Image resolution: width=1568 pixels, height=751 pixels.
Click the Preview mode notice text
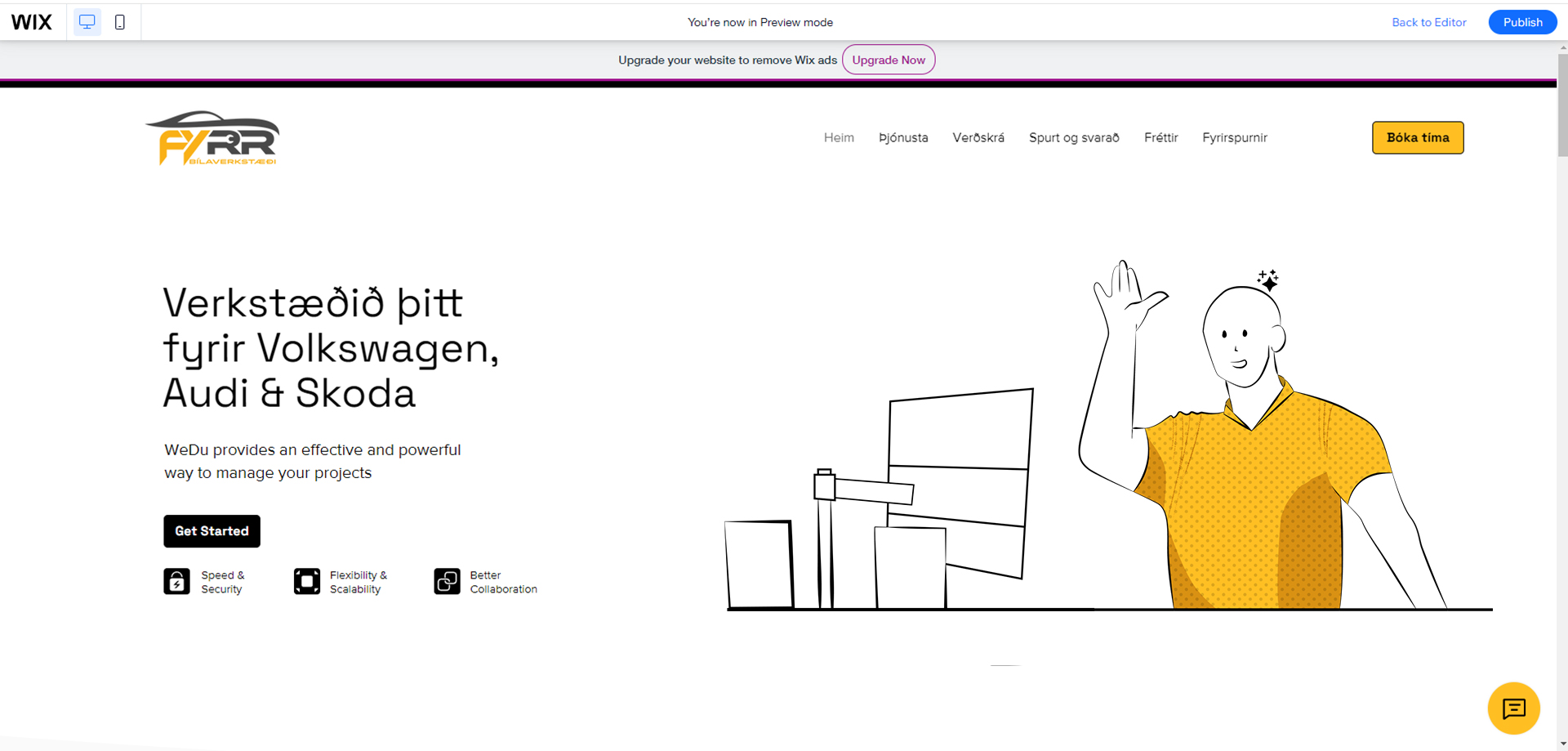point(760,22)
